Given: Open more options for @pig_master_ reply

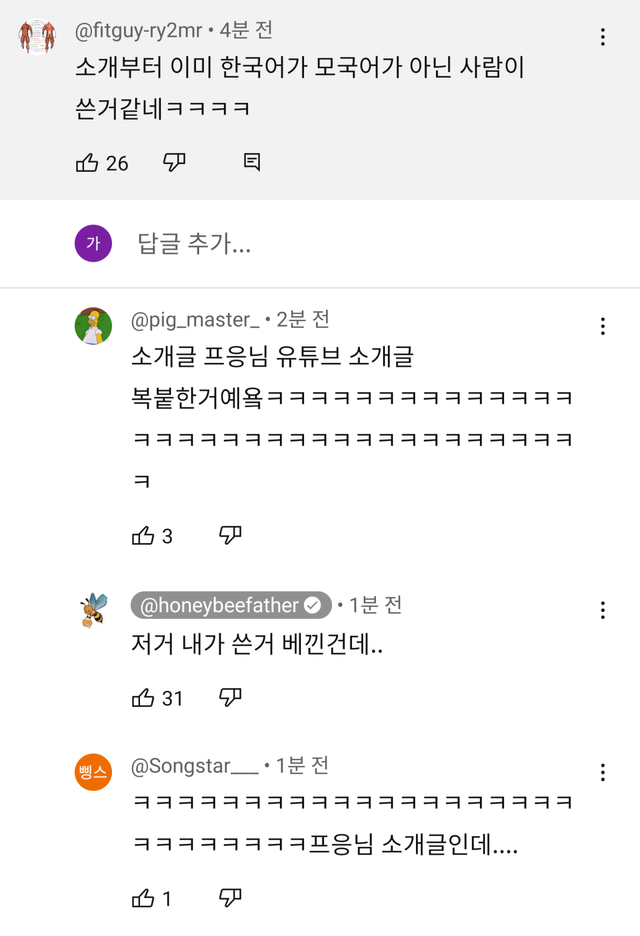Looking at the screenshot, I should click(x=603, y=327).
